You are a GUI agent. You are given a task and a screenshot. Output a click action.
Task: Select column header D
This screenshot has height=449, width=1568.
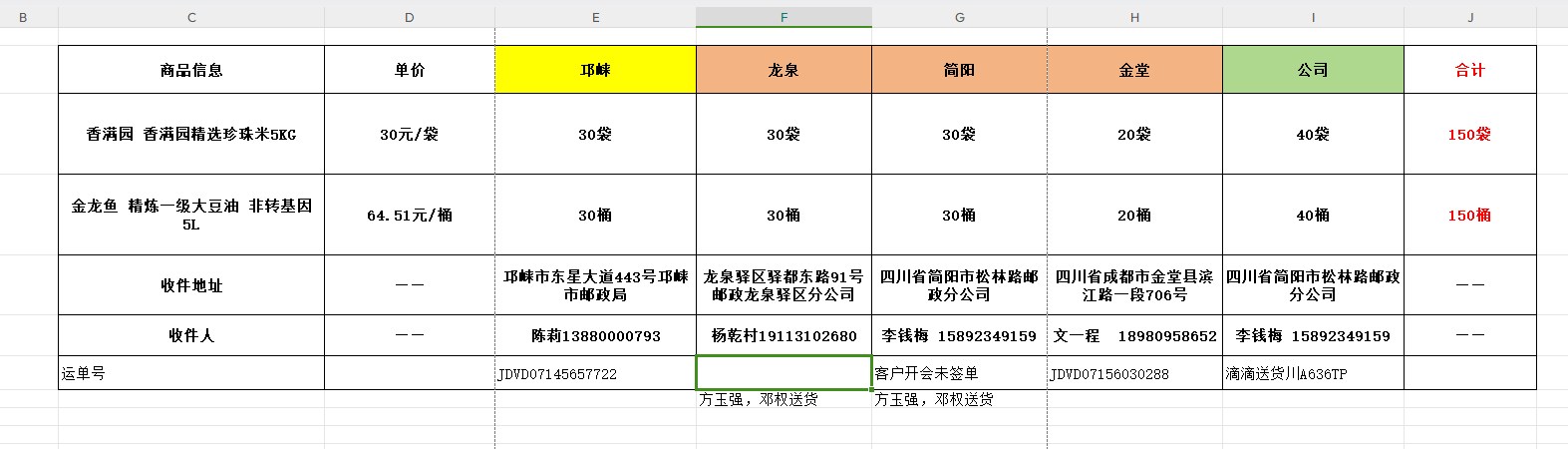tap(410, 17)
